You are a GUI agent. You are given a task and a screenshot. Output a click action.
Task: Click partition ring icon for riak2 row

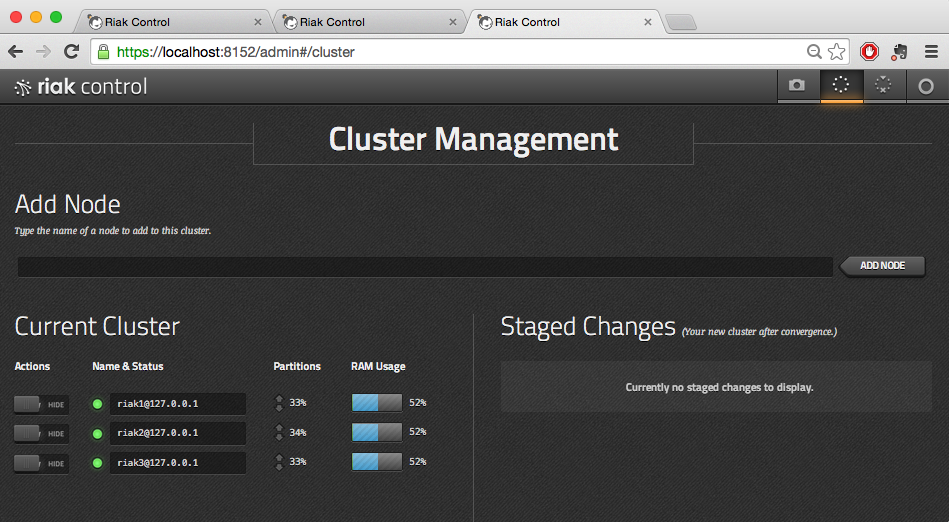pos(279,432)
